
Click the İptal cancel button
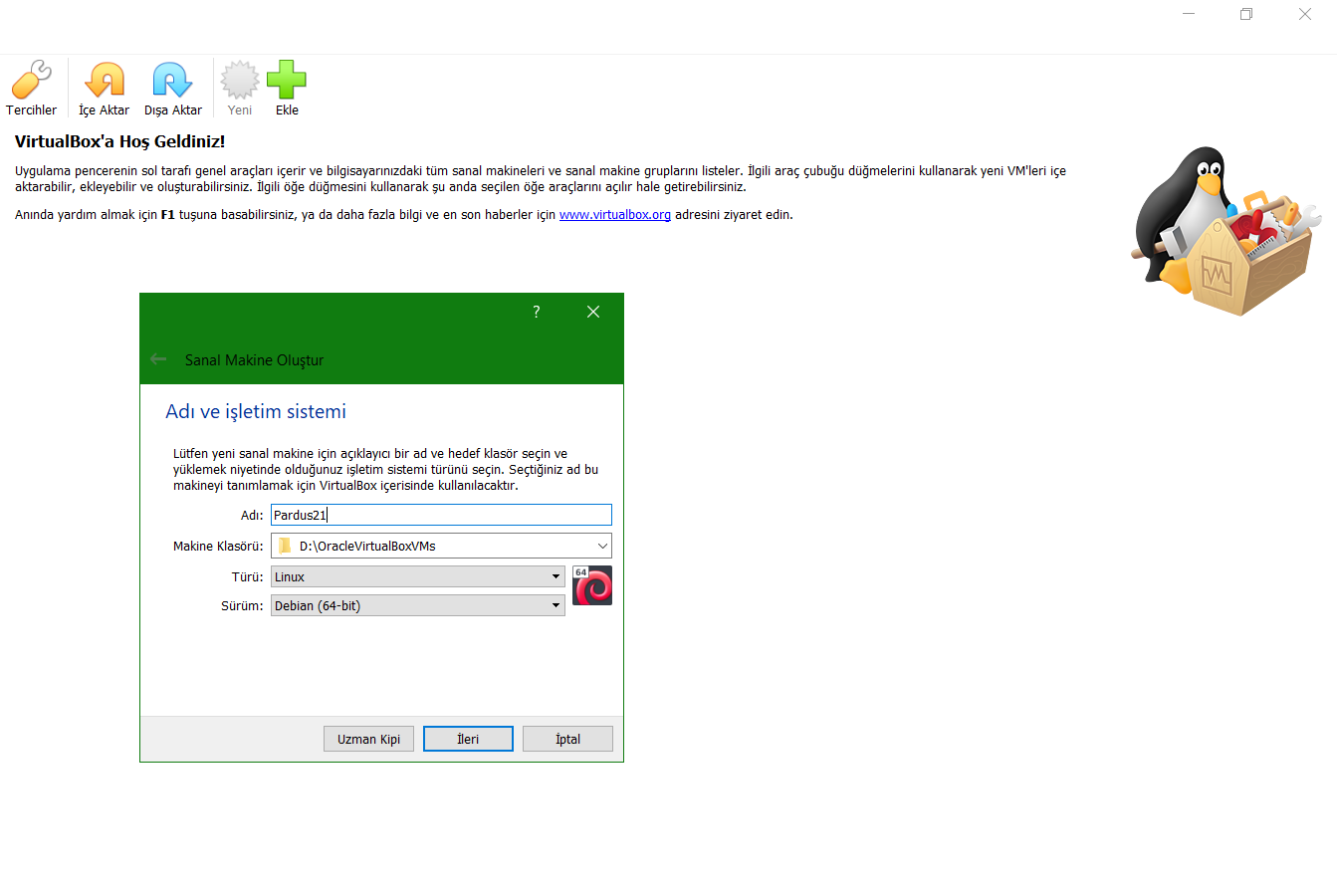pos(567,739)
